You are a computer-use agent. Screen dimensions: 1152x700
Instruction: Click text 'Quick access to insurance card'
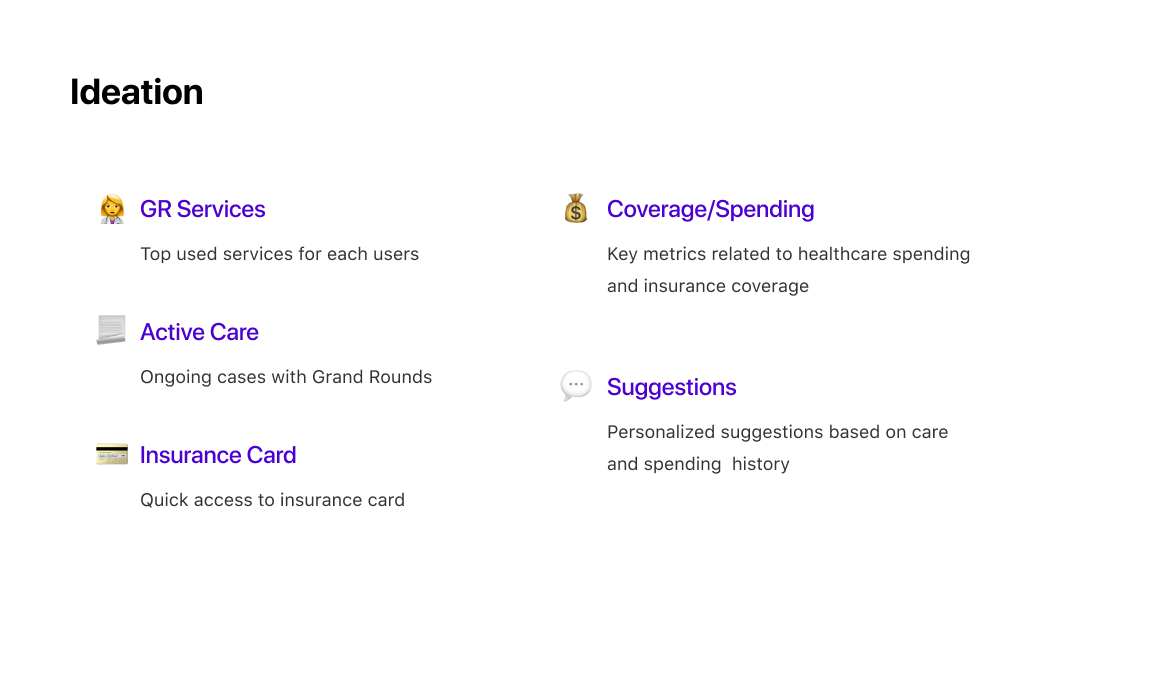click(273, 500)
